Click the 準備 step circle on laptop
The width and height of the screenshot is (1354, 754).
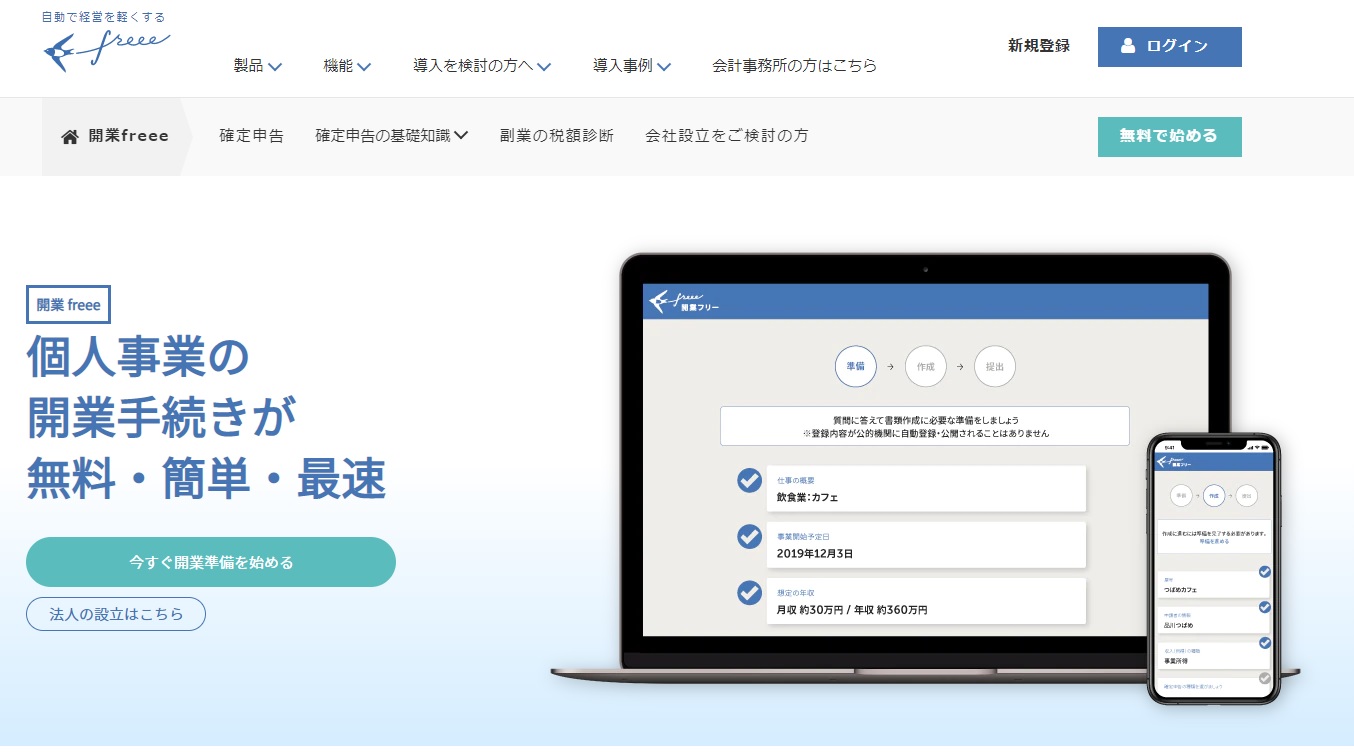[x=855, y=367]
